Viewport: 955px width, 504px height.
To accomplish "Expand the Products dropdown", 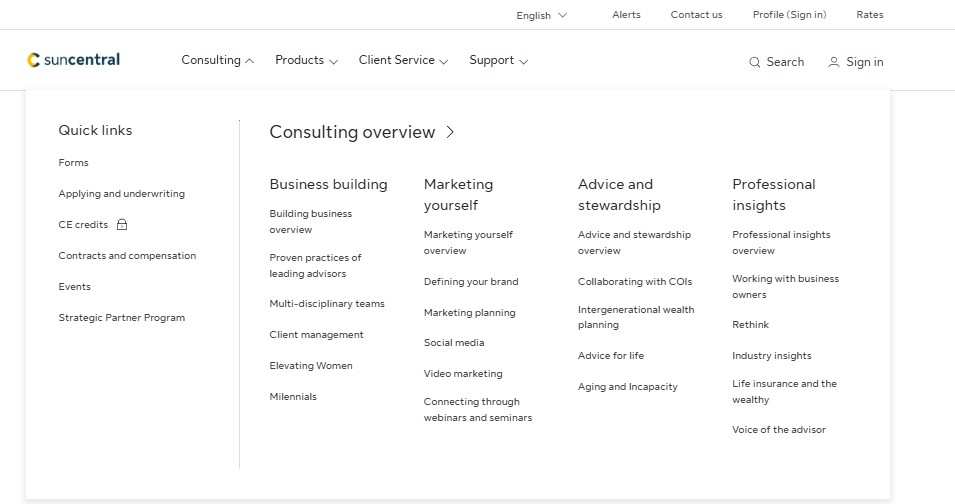I will [x=306, y=61].
